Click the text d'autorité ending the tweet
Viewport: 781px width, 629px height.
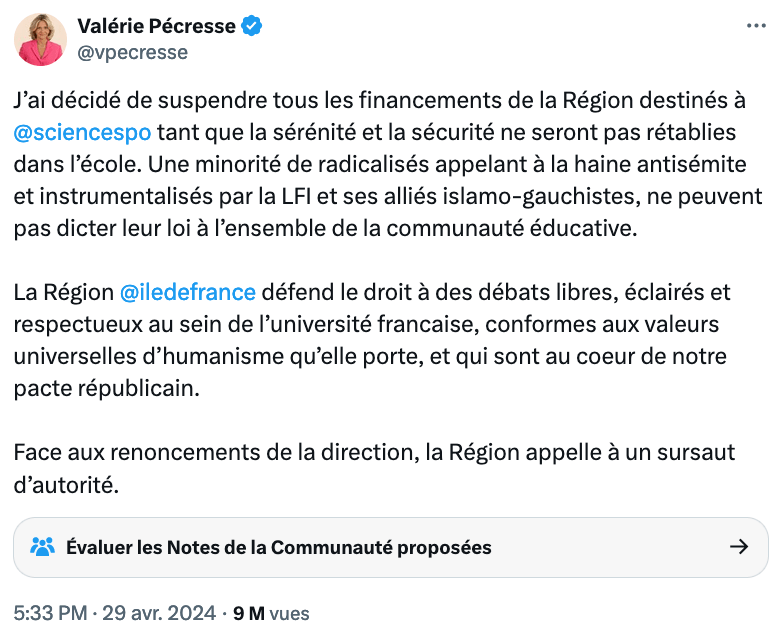(x=66, y=484)
